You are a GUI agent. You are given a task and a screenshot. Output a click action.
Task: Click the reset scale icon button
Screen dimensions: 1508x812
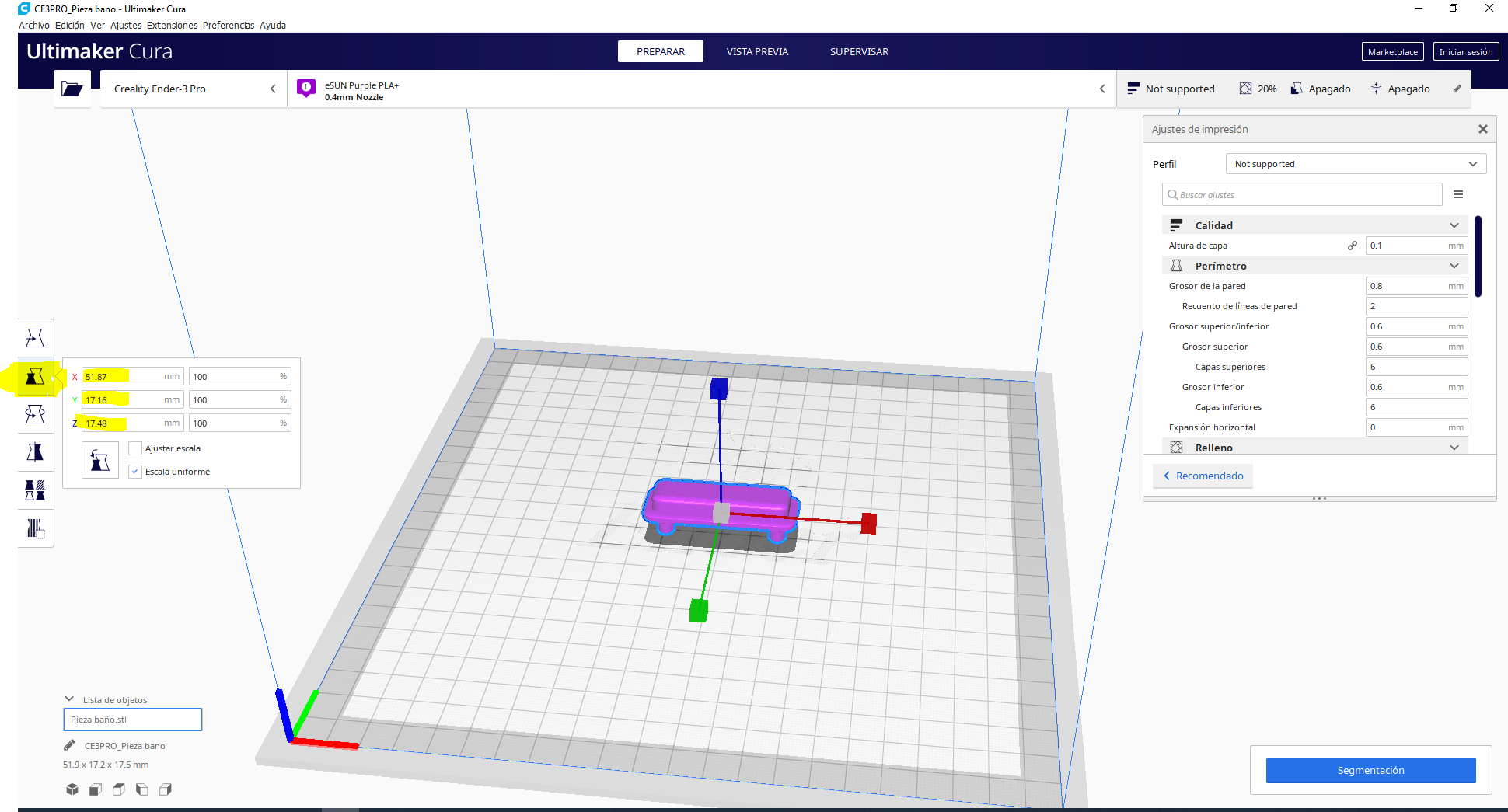[99, 460]
